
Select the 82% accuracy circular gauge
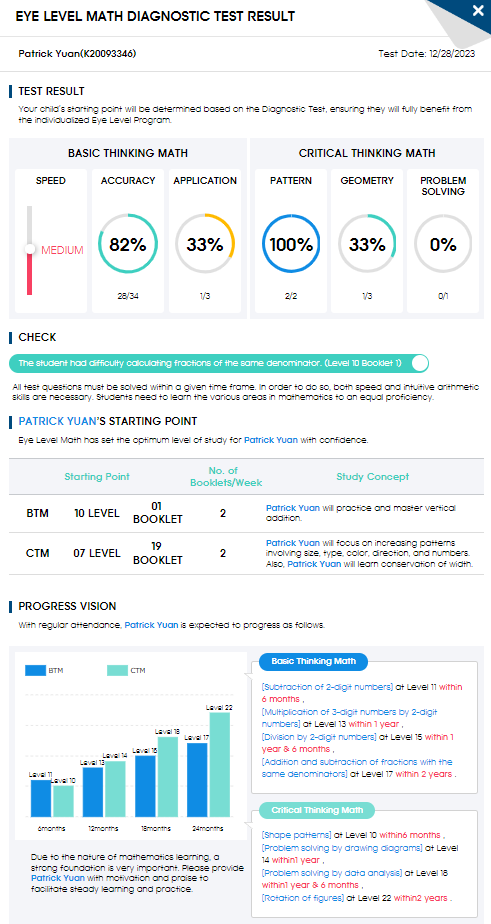pos(127,245)
